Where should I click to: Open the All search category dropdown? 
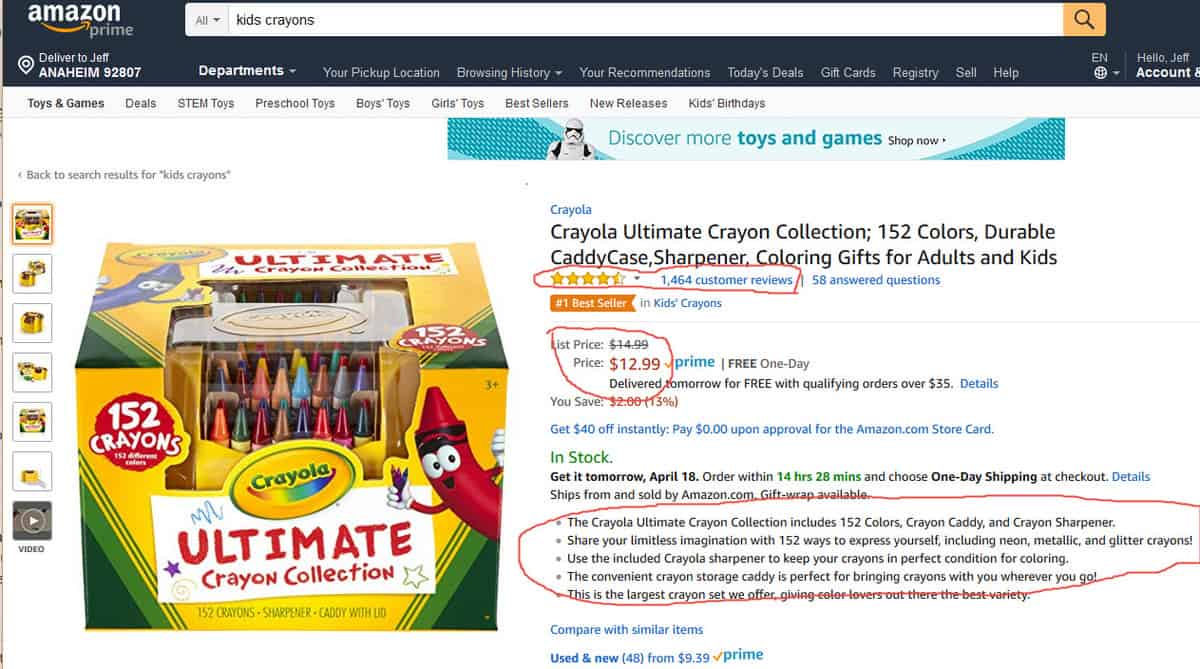pos(208,20)
